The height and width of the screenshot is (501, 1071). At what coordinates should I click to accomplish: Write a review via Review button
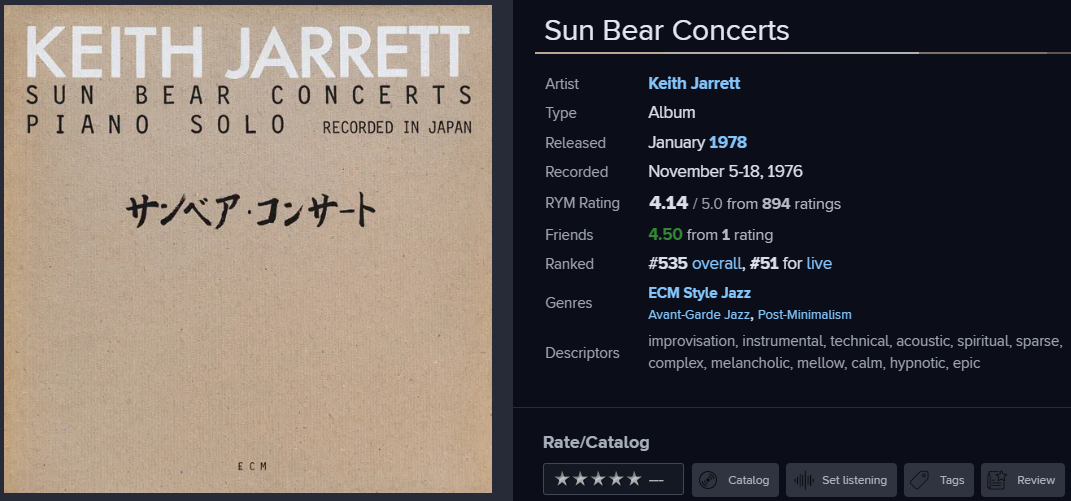click(x=1023, y=480)
